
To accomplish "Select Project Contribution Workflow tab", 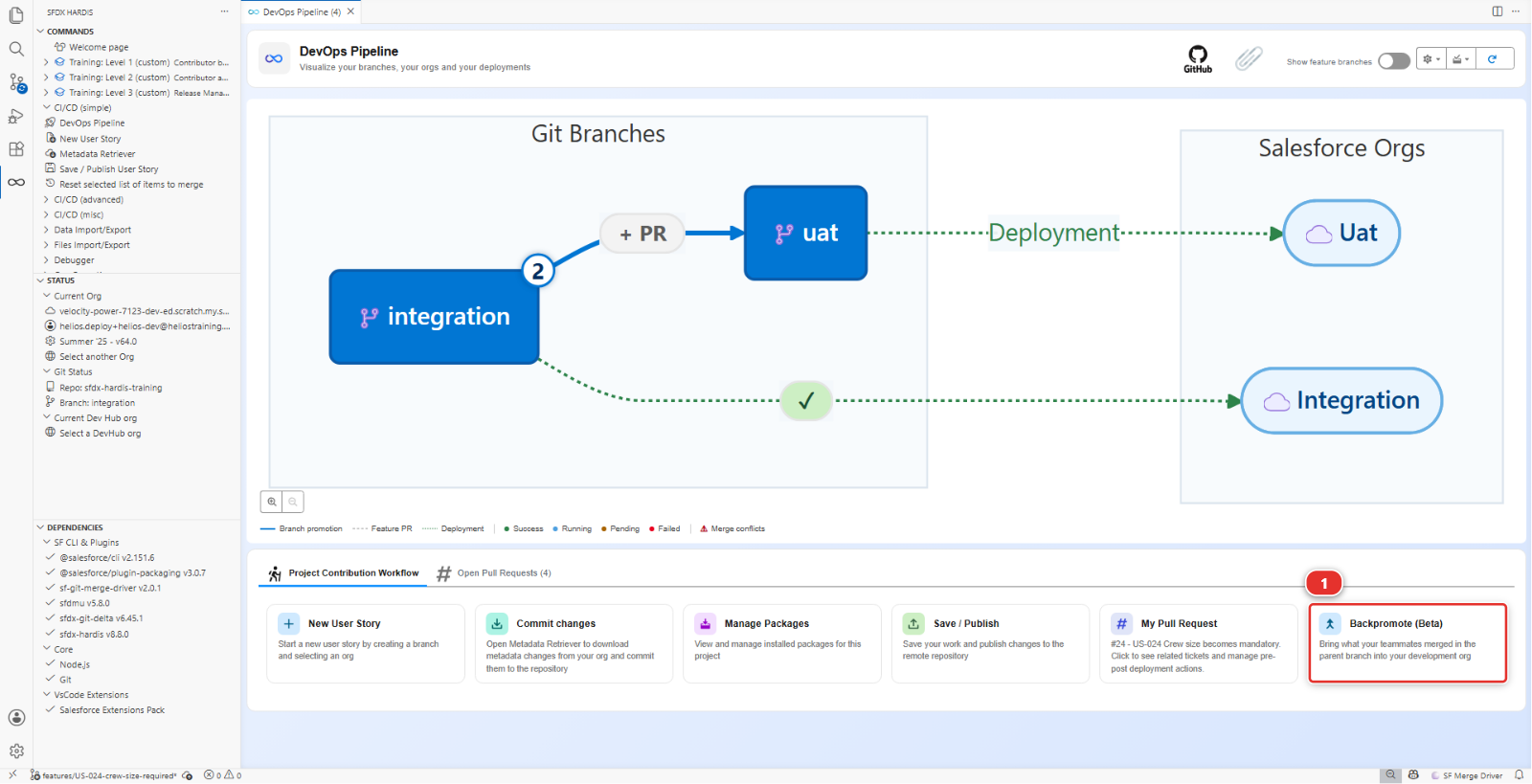I will [343, 573].
